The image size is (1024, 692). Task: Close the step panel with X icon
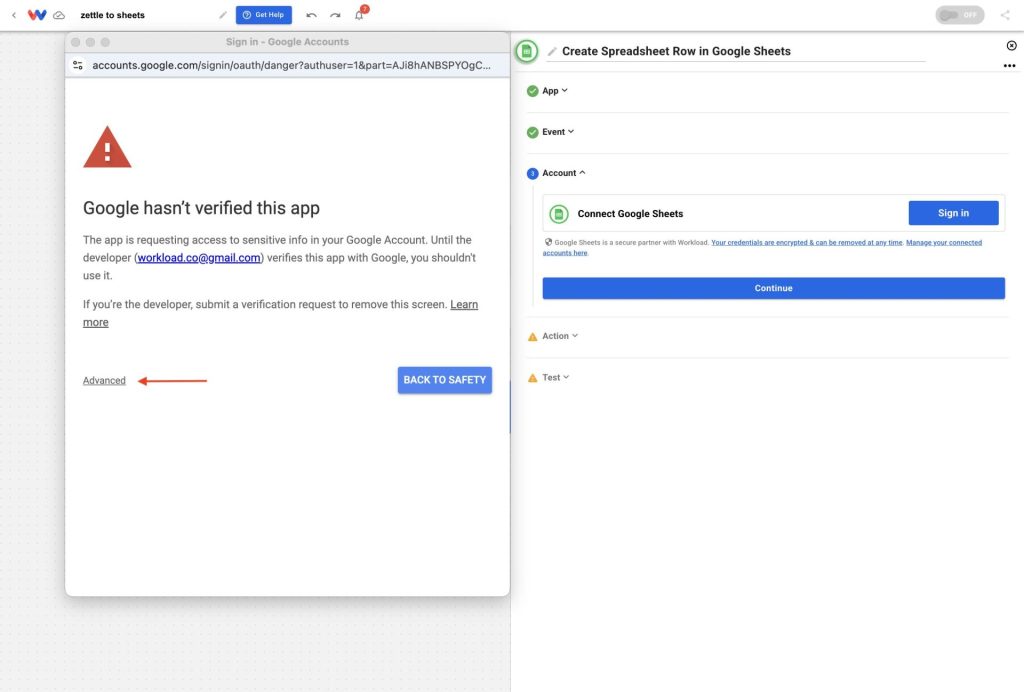click(x=1011, y=45)
